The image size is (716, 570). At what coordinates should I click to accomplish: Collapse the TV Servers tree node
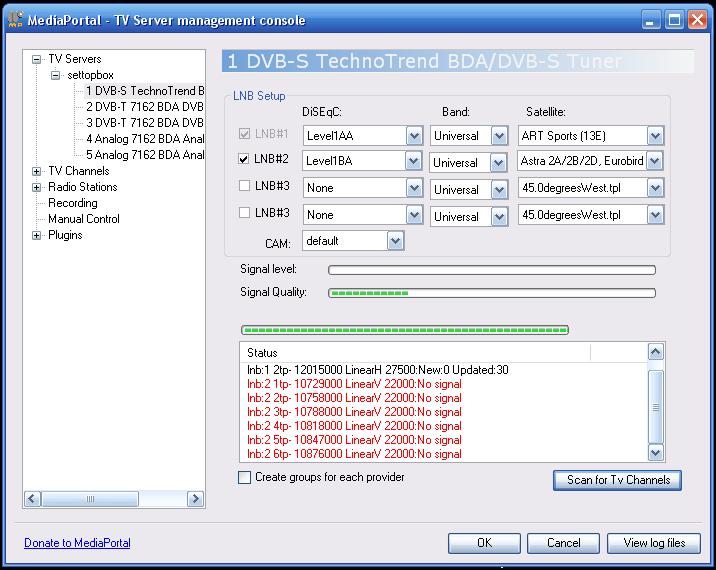(x=37, y=59)
